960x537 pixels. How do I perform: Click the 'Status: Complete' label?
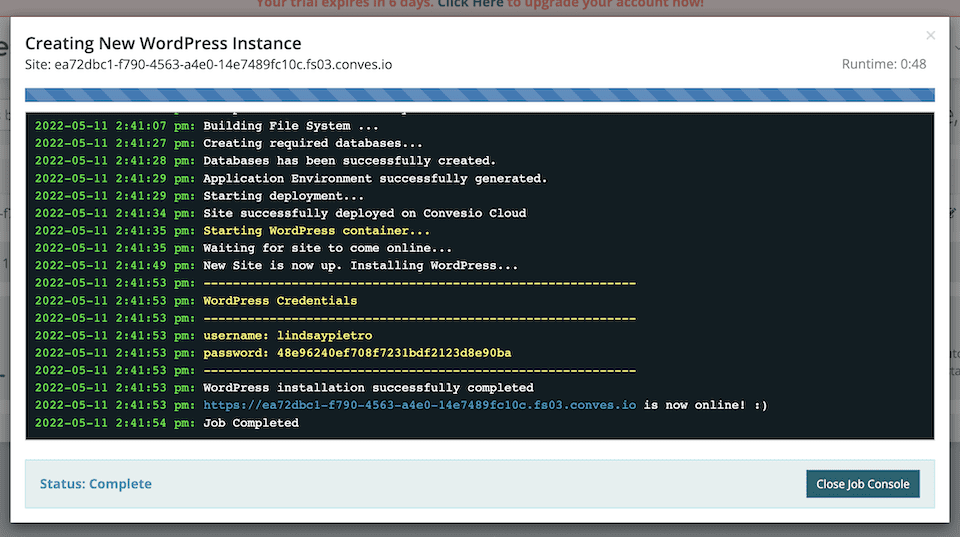[96, 484]
